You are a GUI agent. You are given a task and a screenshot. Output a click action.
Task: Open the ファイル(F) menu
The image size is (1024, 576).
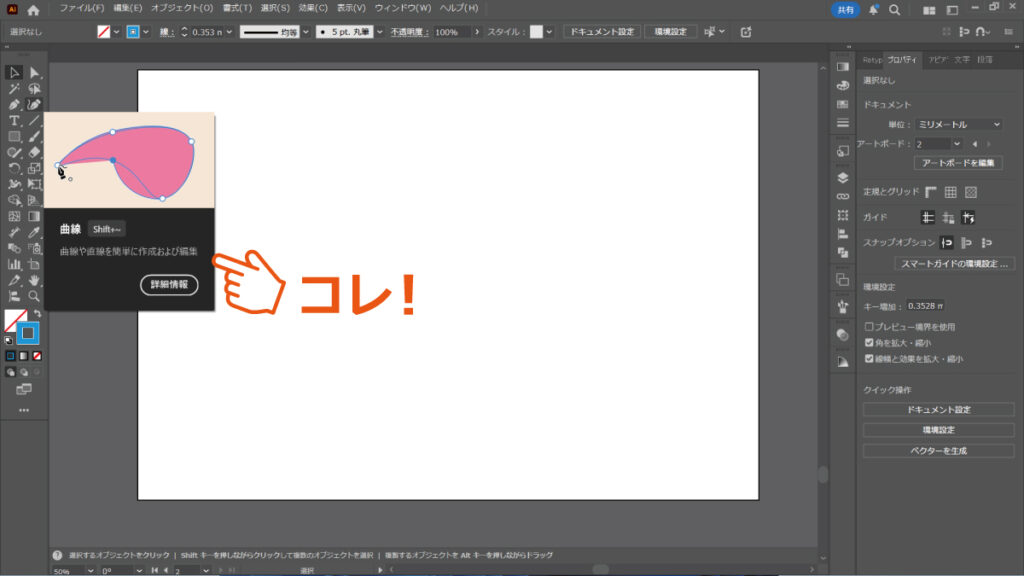tap(81, 9)
